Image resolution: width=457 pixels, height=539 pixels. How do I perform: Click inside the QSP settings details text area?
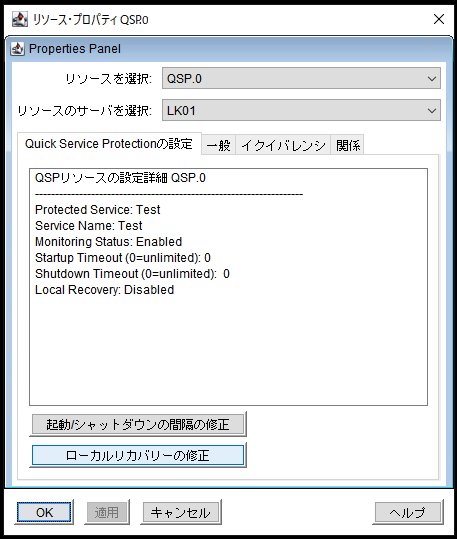(x=228, y=287)
